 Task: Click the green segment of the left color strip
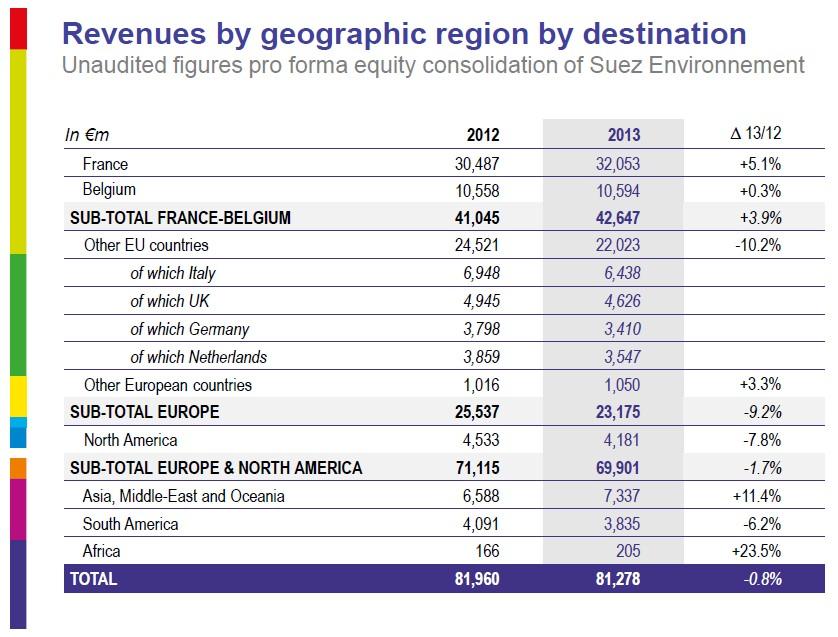click(x=18, y=314)
